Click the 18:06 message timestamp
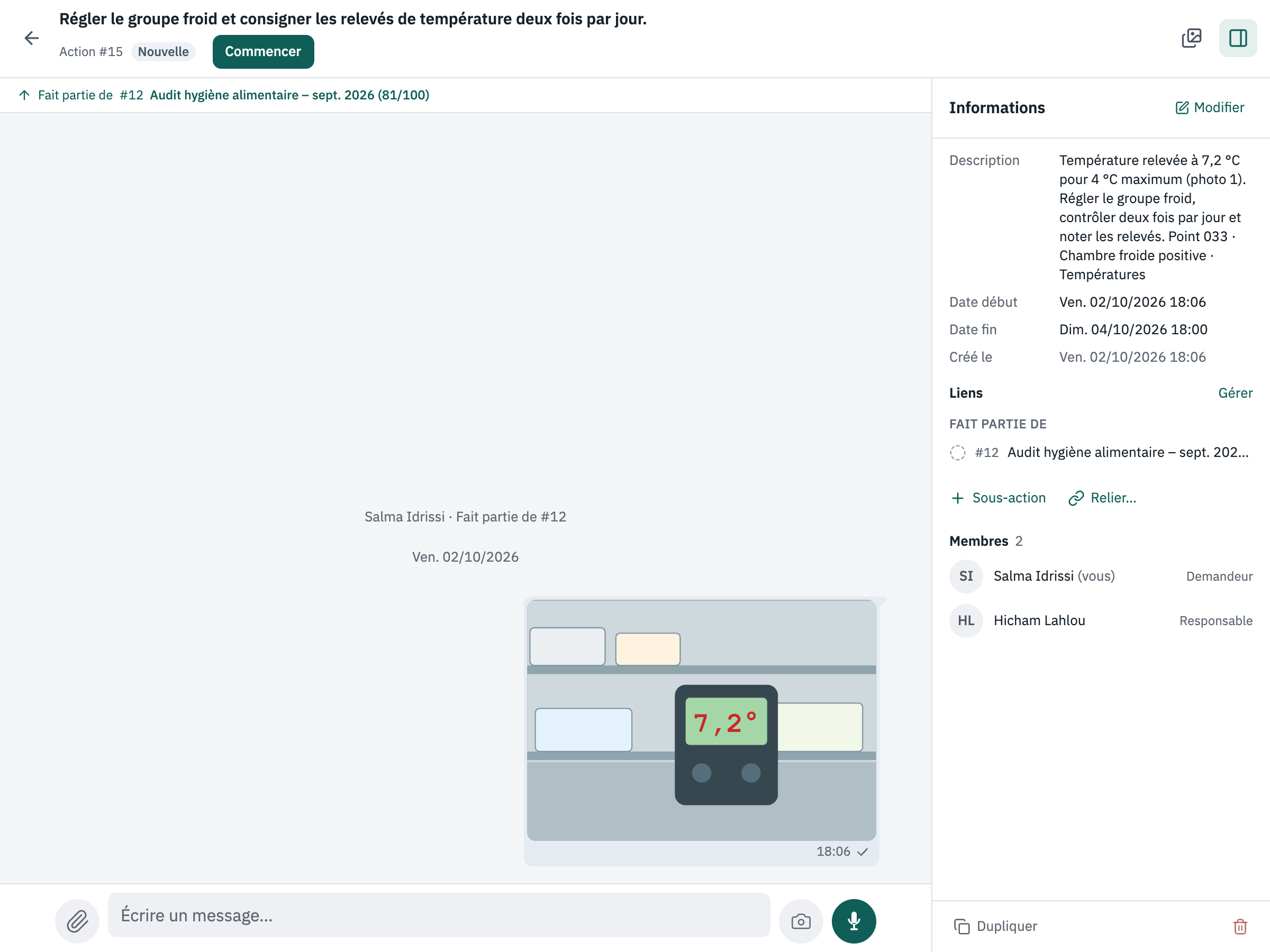Viewport: 1270px width, 952px height. click(833, 852)
